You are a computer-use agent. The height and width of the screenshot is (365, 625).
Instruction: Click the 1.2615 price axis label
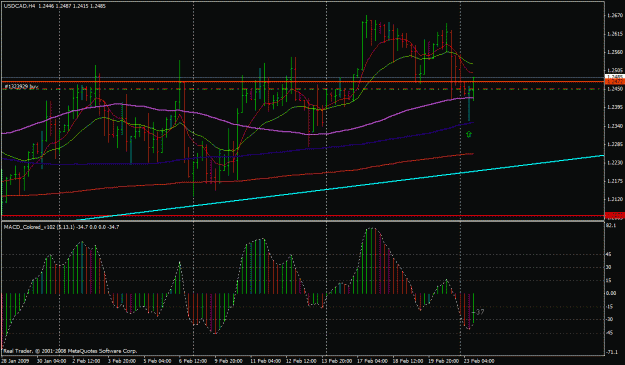pos(614,34)
